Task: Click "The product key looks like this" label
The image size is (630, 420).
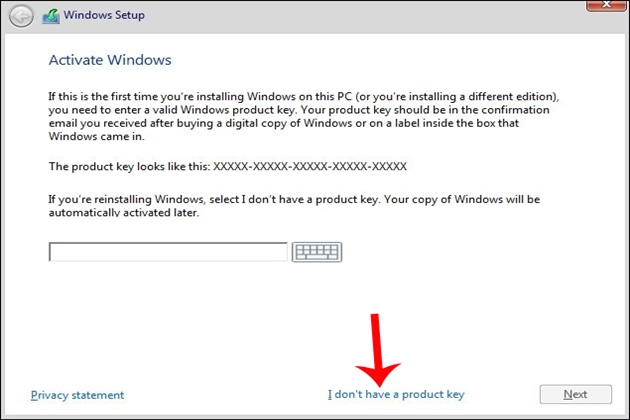Action: click(130, 166)
